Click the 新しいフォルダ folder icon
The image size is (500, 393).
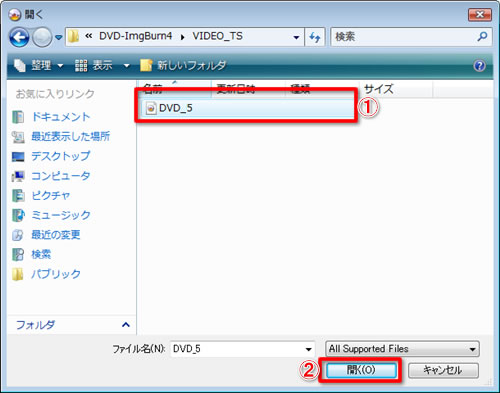146,65
